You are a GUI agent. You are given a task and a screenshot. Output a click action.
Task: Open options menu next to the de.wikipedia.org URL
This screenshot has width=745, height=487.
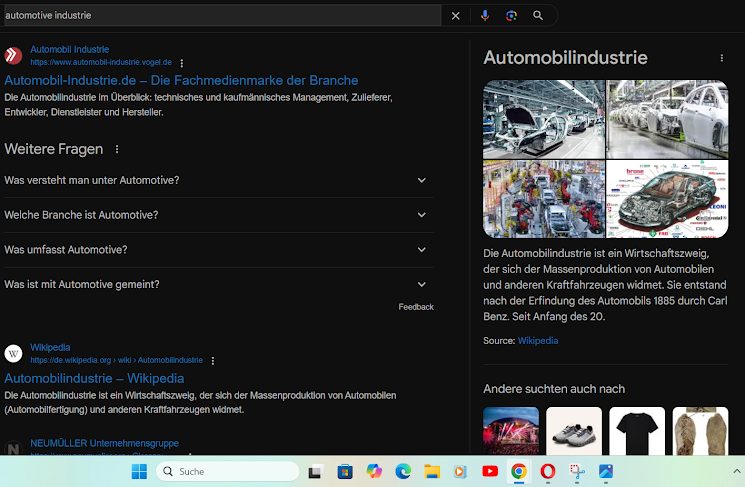click(x=213, y=361)
